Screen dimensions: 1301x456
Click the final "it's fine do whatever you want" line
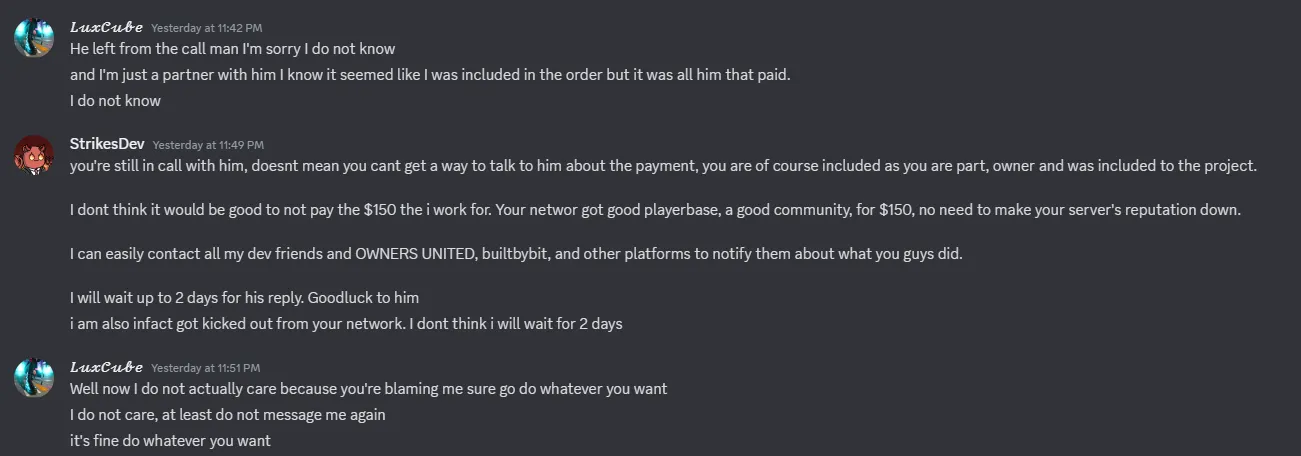coord(170,441)
